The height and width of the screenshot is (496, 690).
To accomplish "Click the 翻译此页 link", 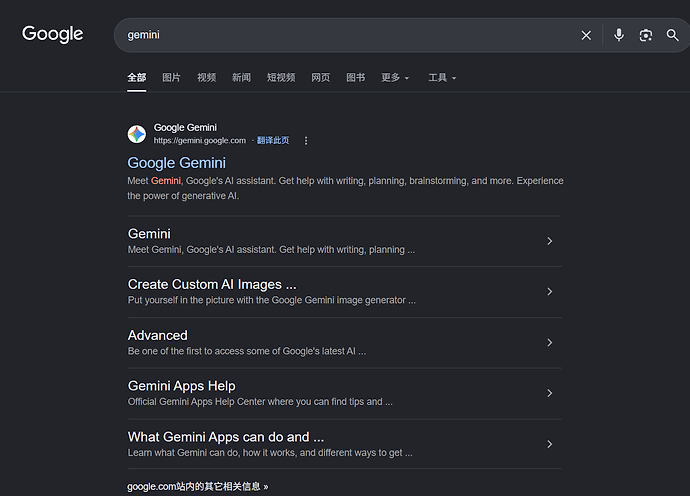I will tap(273, 140).
